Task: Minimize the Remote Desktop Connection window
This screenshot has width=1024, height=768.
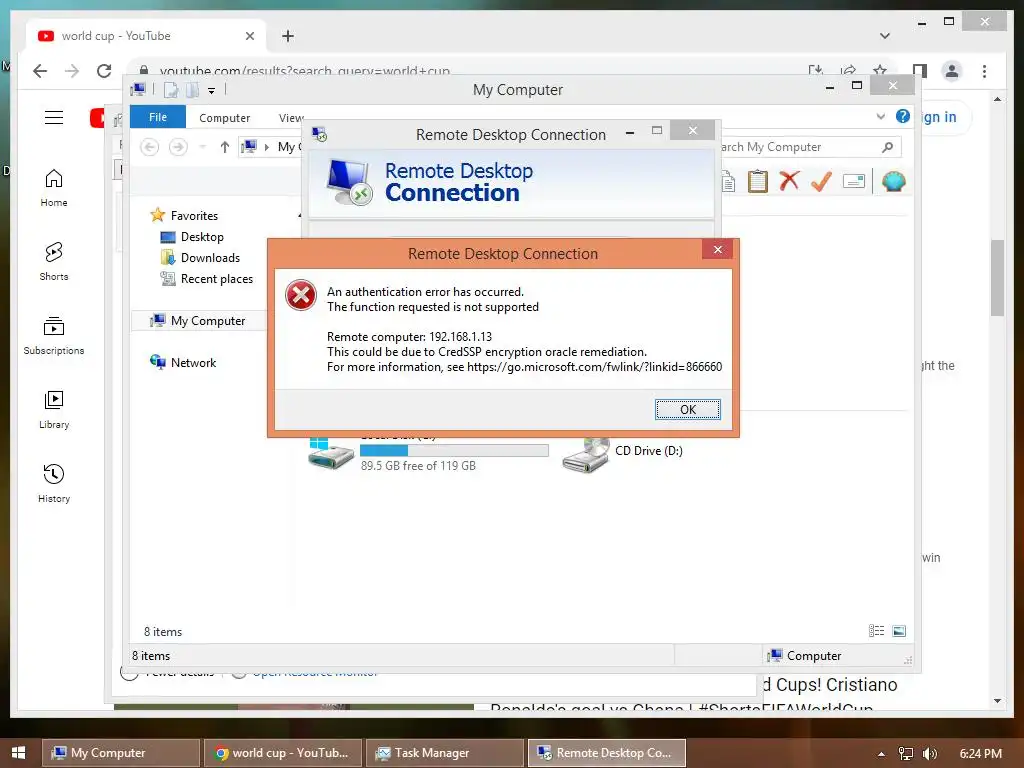Action: tap(630, 133)
